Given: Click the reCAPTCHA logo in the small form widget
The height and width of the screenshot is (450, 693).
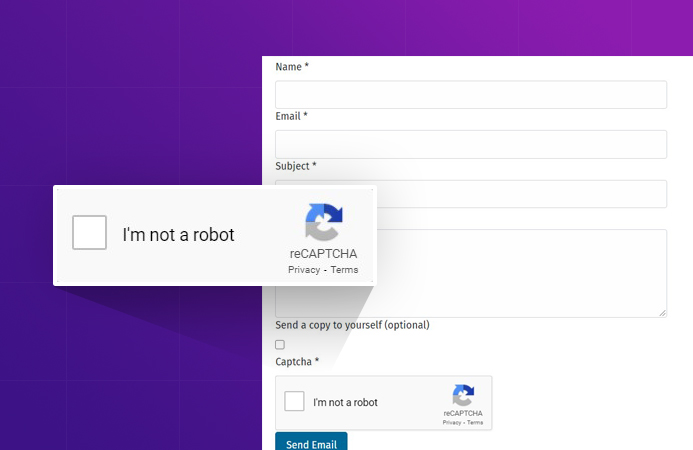Looking at the screenshot, I should tap(463, 395).
